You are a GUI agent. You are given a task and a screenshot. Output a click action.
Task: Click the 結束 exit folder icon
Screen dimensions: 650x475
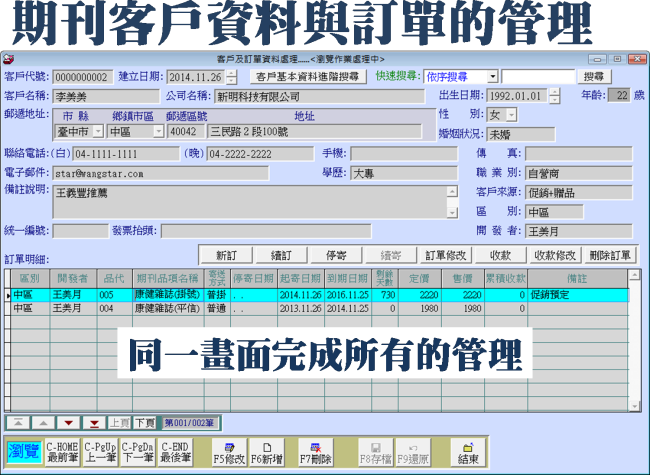(x=468, y=450)
